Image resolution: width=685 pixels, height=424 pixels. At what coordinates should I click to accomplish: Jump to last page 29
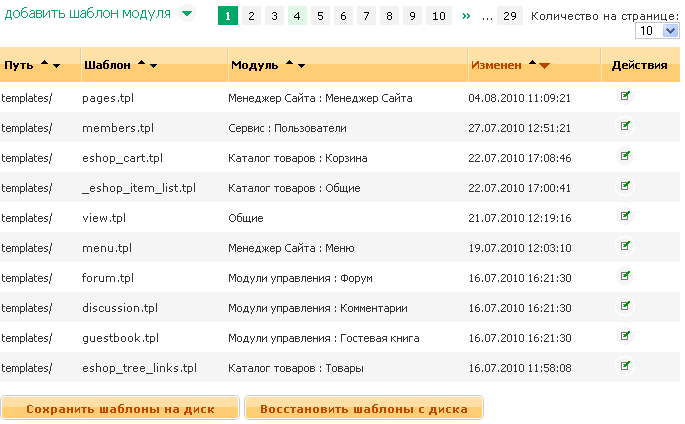(510, 16)
